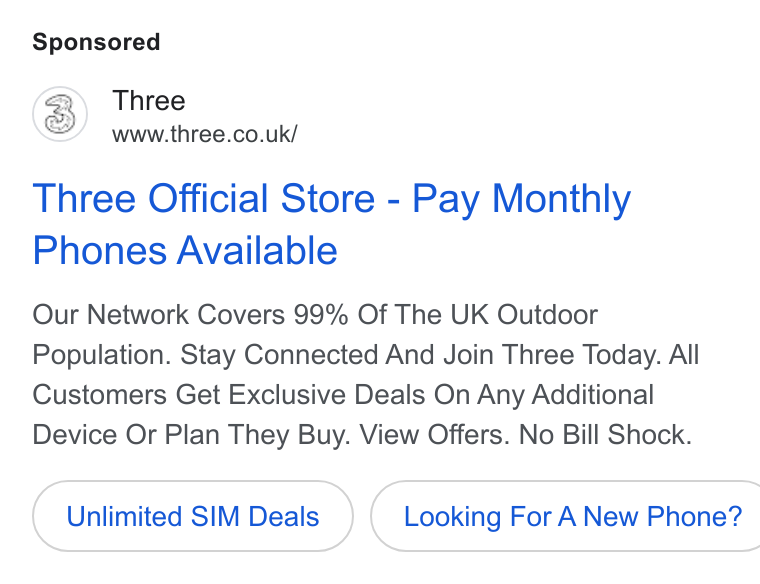Click the 'Stay Connected And Join Three Today' text
This screenshot has height=584, width=760.
(x=420, y=355)
